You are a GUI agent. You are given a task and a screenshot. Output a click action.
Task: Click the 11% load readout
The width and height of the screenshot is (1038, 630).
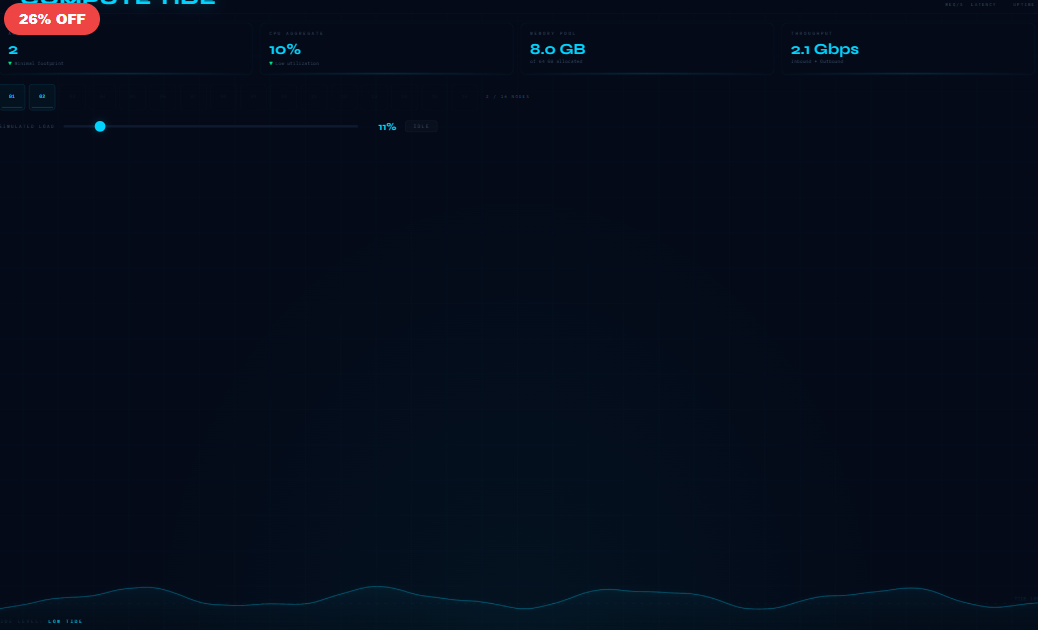tap(387, 127)
